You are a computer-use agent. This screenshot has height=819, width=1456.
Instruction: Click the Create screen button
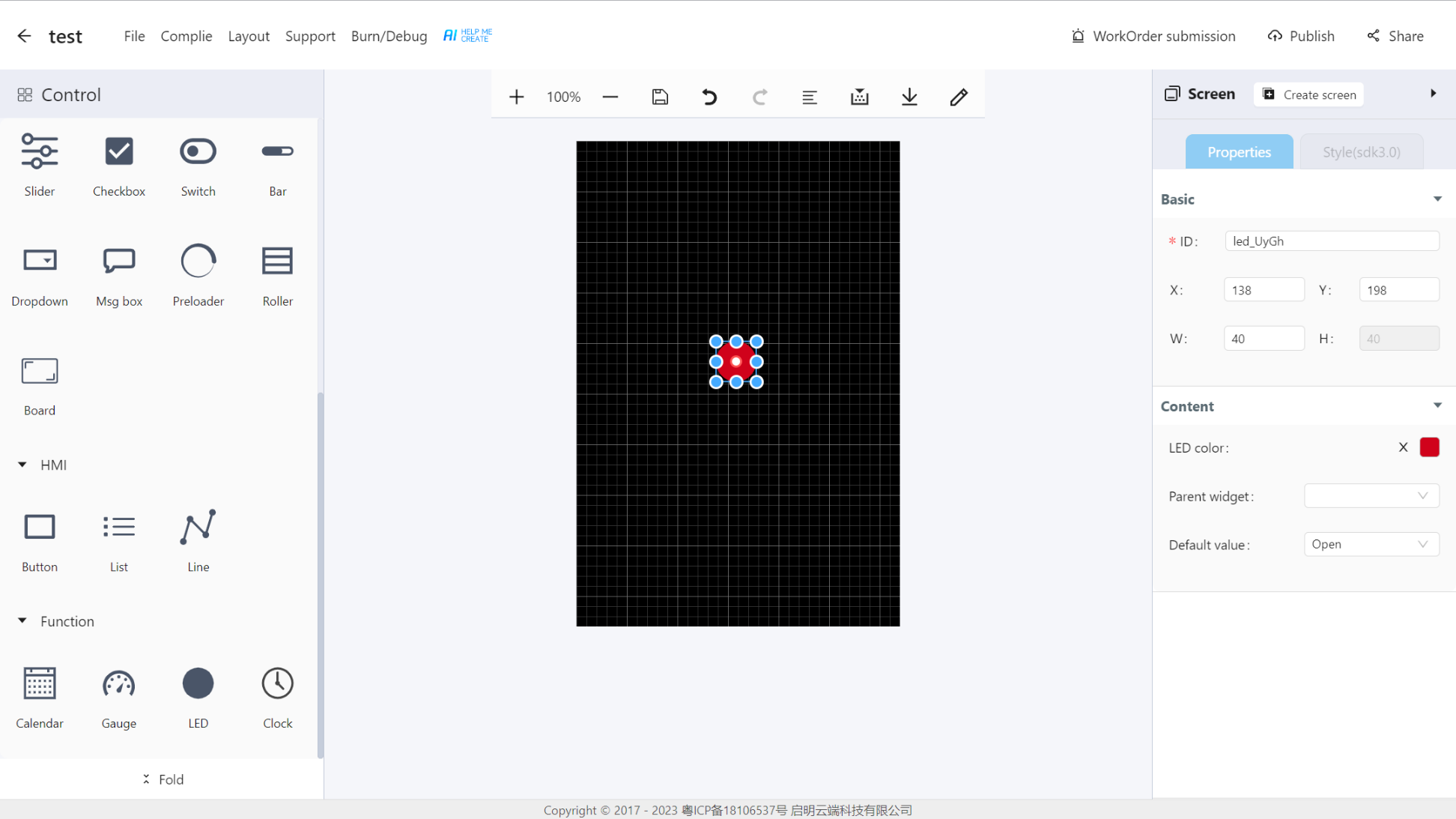pyautogui.click(x=1309, y=94)
